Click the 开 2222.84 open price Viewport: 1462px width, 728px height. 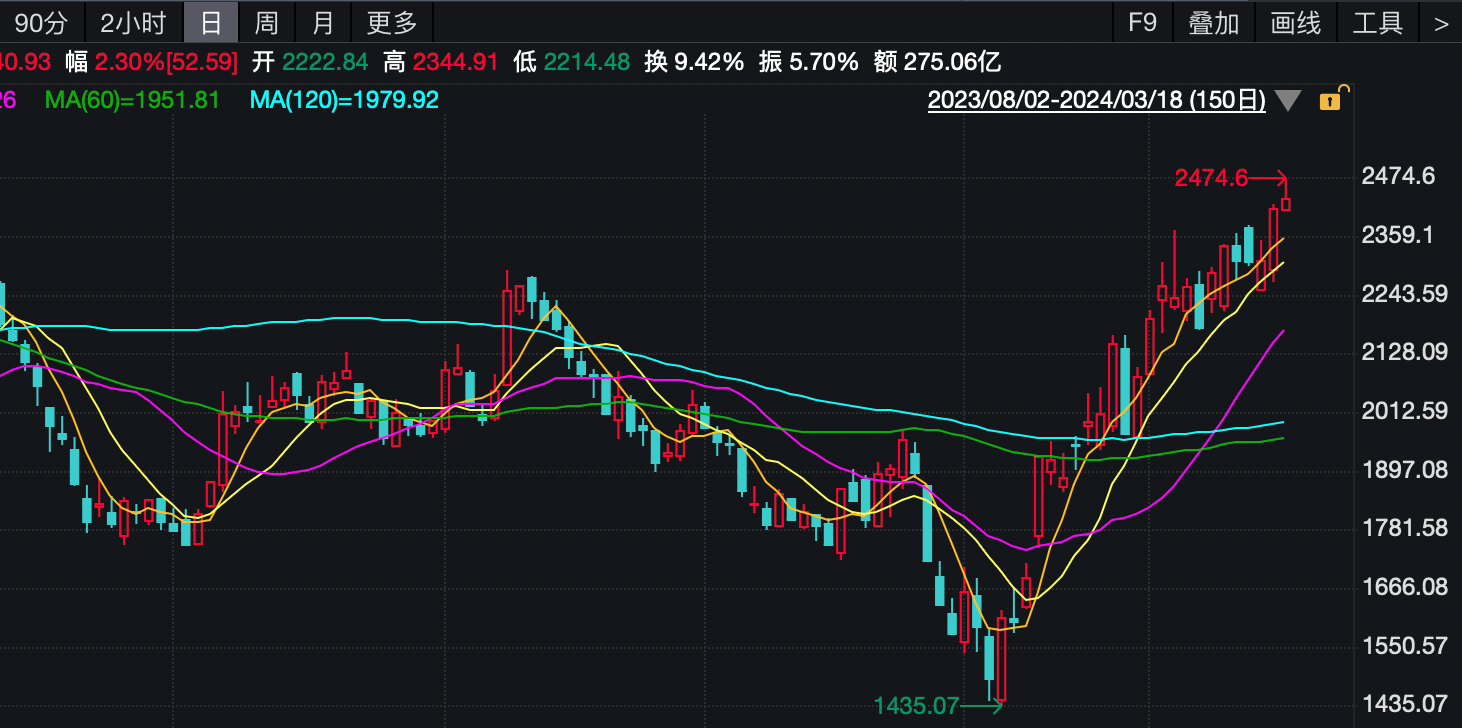pyautogui.click(x=310, y=63)
